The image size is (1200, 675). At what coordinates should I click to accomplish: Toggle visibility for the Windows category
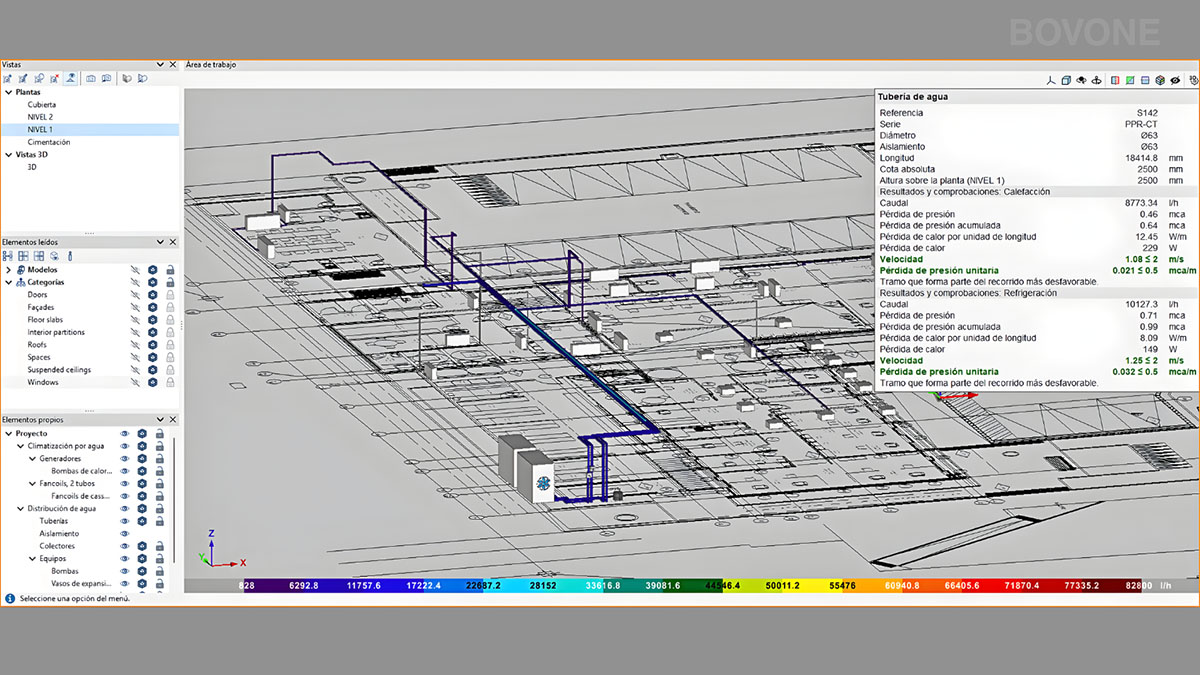tap(135, 382)
